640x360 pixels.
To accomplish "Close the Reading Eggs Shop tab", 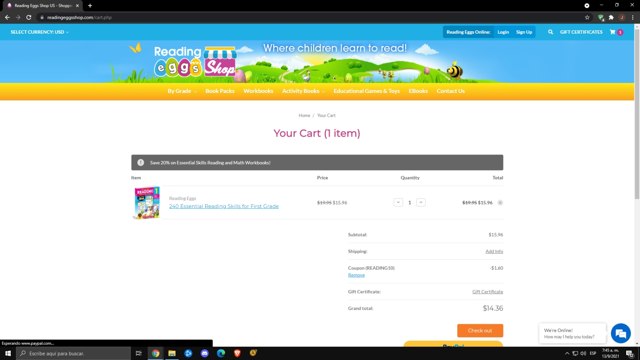I will tap(77, 6).
